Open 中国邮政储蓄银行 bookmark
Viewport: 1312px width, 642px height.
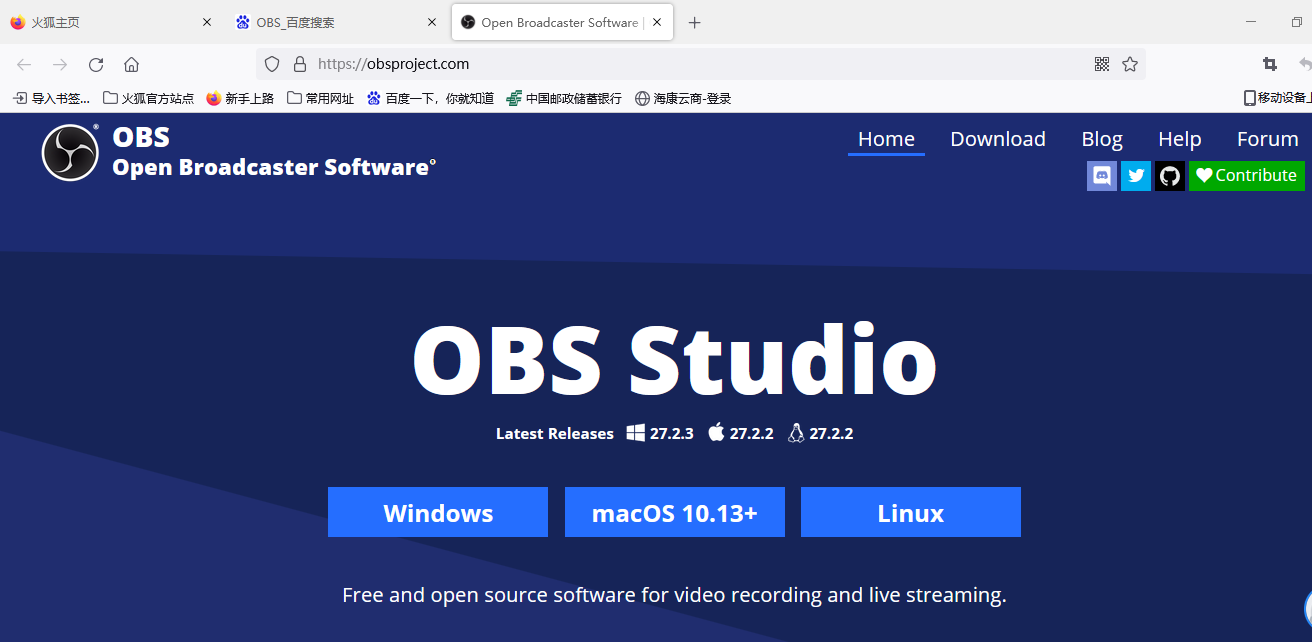(564, 98)
